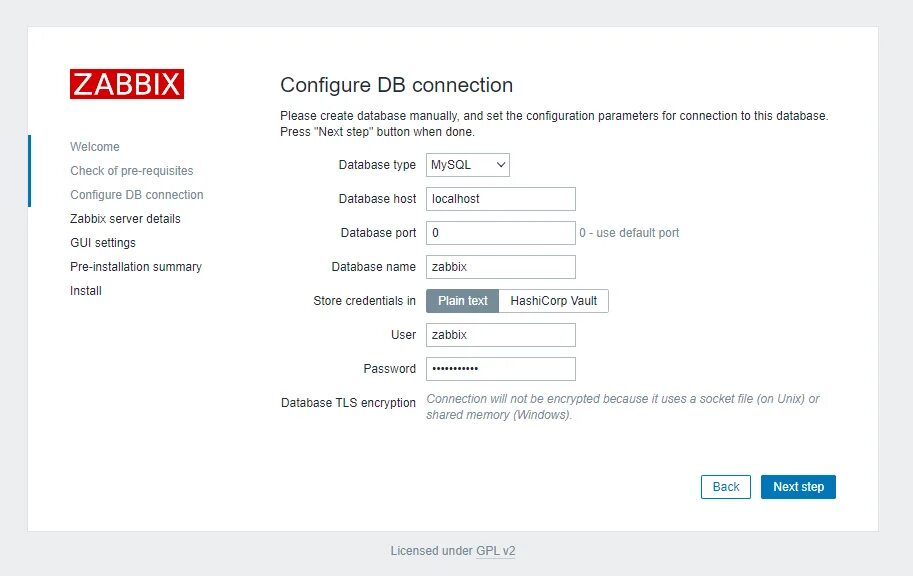Focus the Database port input
Image resolution: width=913 pixels, height=576 pixels.
point(501,233)
